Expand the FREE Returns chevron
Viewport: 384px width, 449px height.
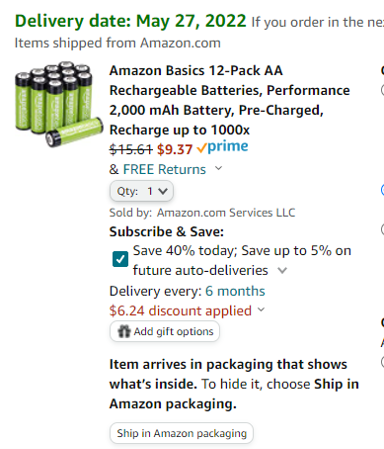[x=218, y=168]
